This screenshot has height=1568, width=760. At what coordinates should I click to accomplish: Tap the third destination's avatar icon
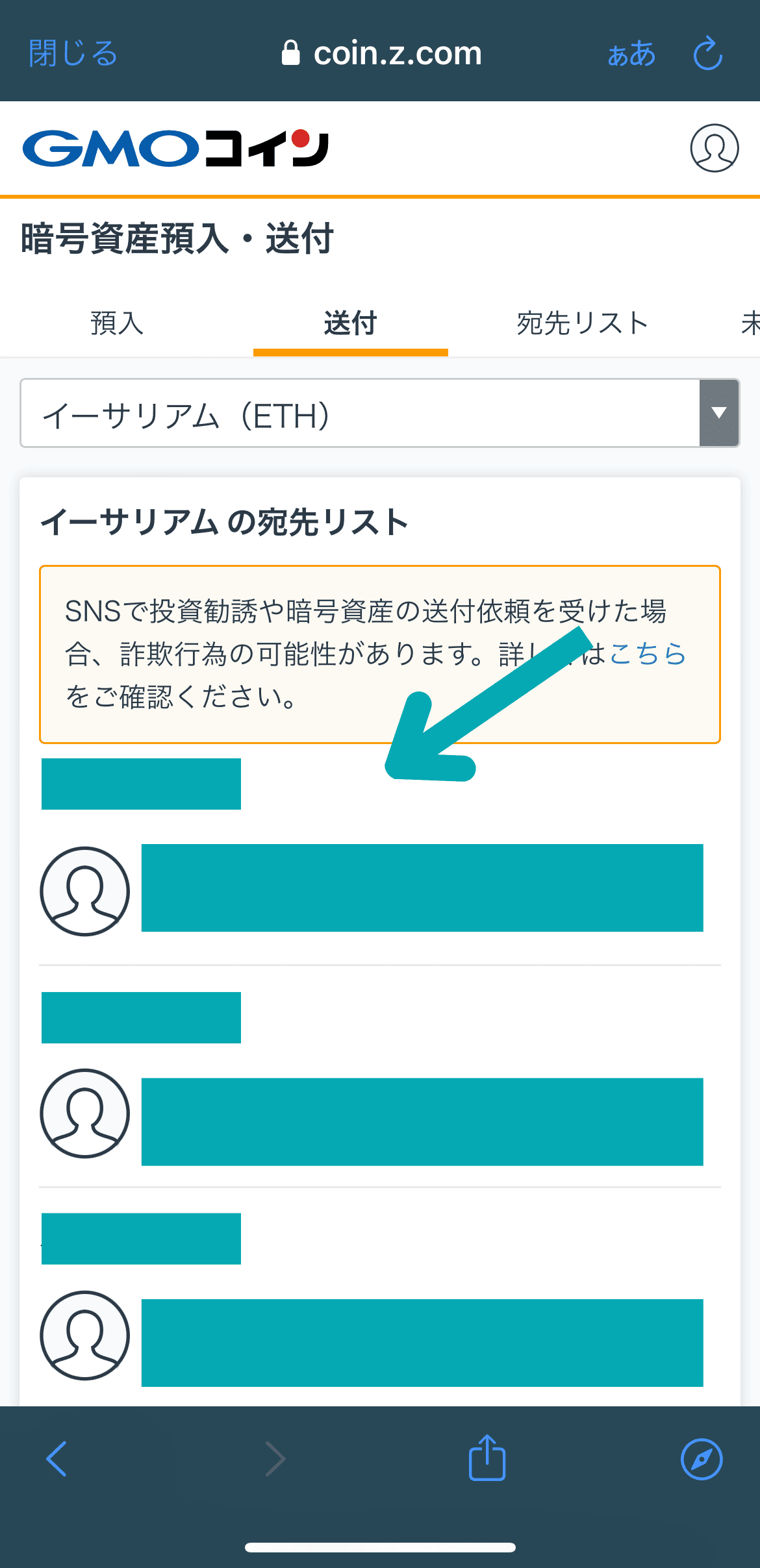pos(85,1335)
